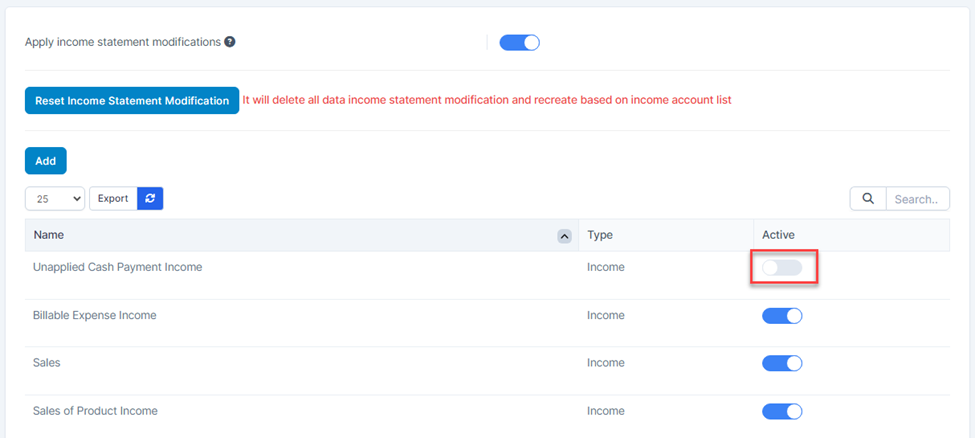This screenshot has width=975, height=438.
Task: Click the Active column header
Action: pos(778,235)
